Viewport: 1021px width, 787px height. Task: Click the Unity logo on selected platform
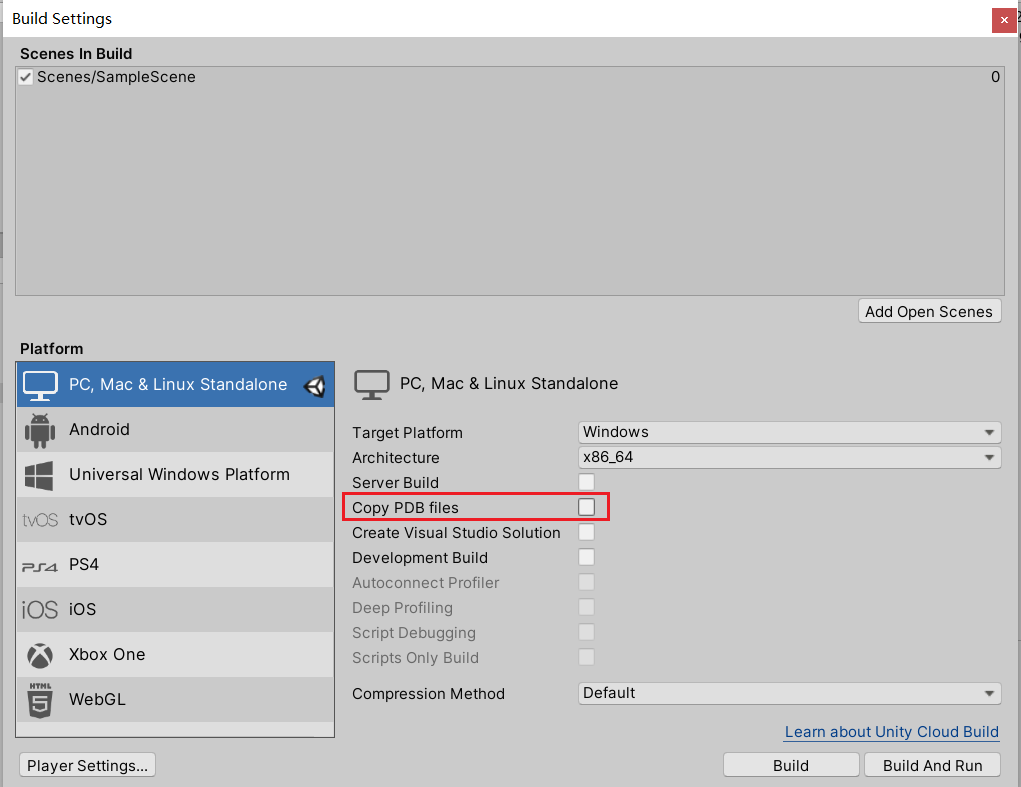(x=315, y=386)
